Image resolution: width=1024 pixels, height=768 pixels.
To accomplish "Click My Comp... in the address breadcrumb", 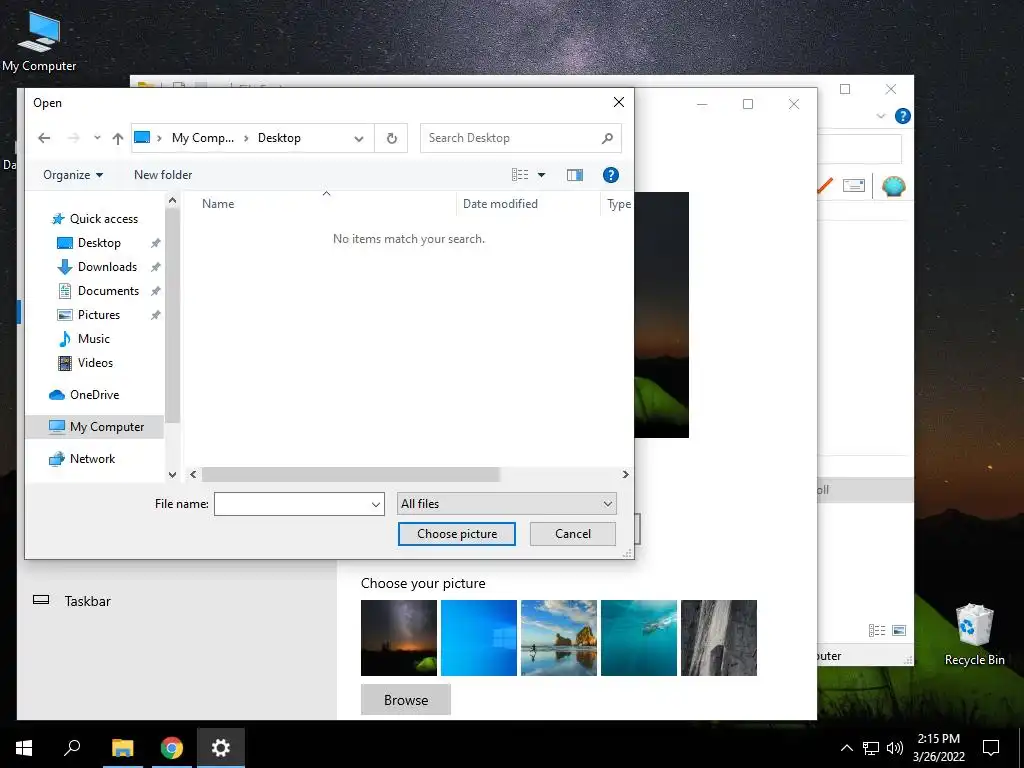I will [202, 138].
